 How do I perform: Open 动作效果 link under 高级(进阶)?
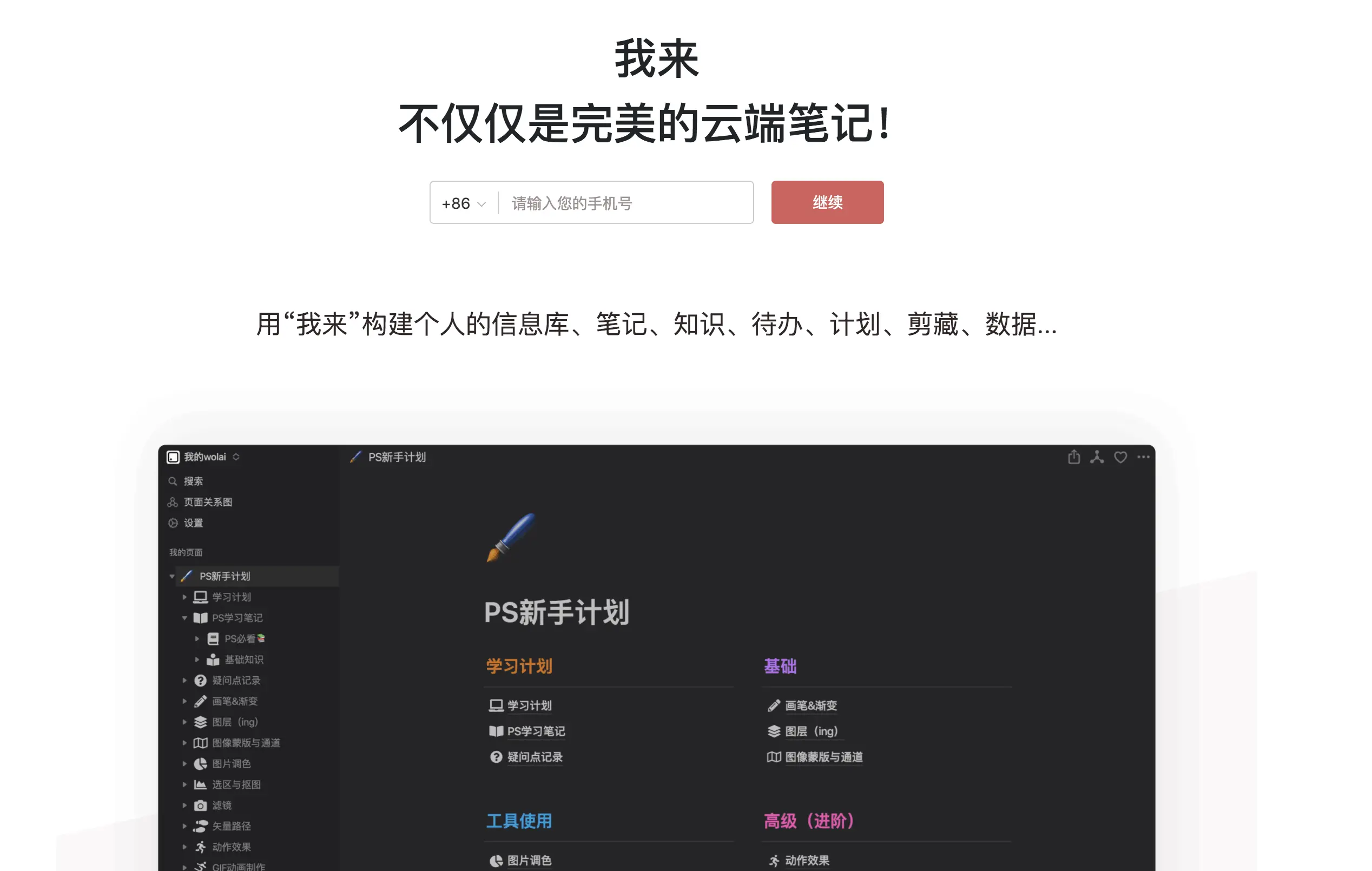point(807,860)
